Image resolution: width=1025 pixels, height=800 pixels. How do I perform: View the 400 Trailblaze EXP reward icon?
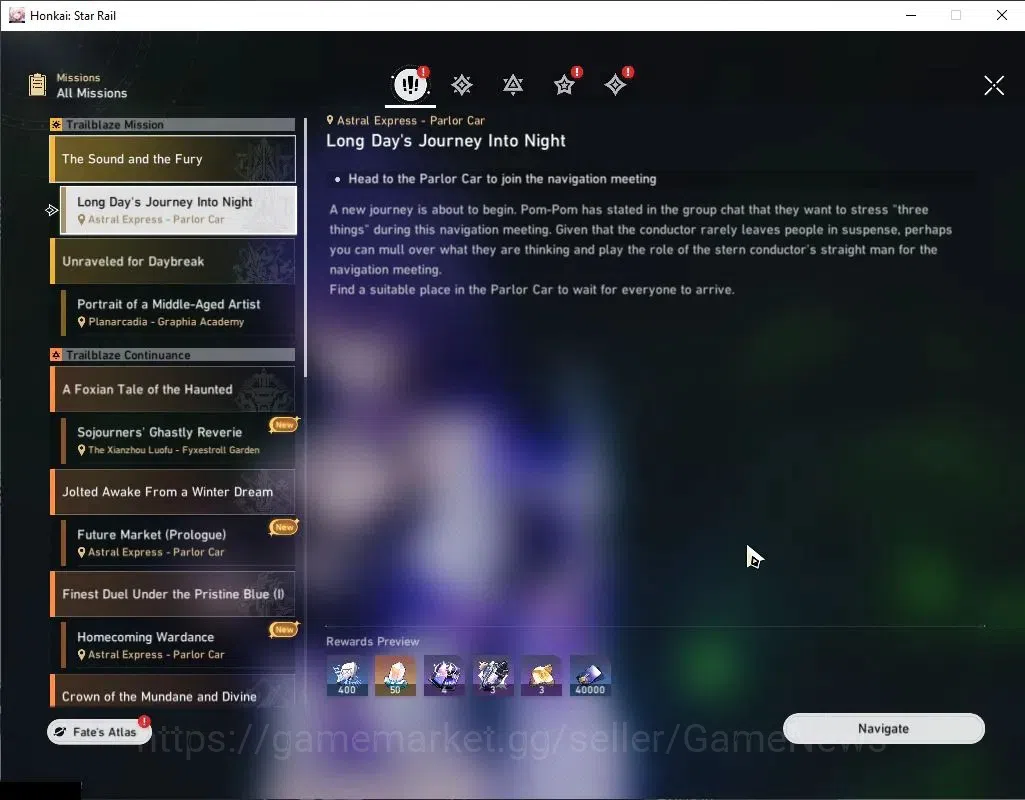(347, 676)
